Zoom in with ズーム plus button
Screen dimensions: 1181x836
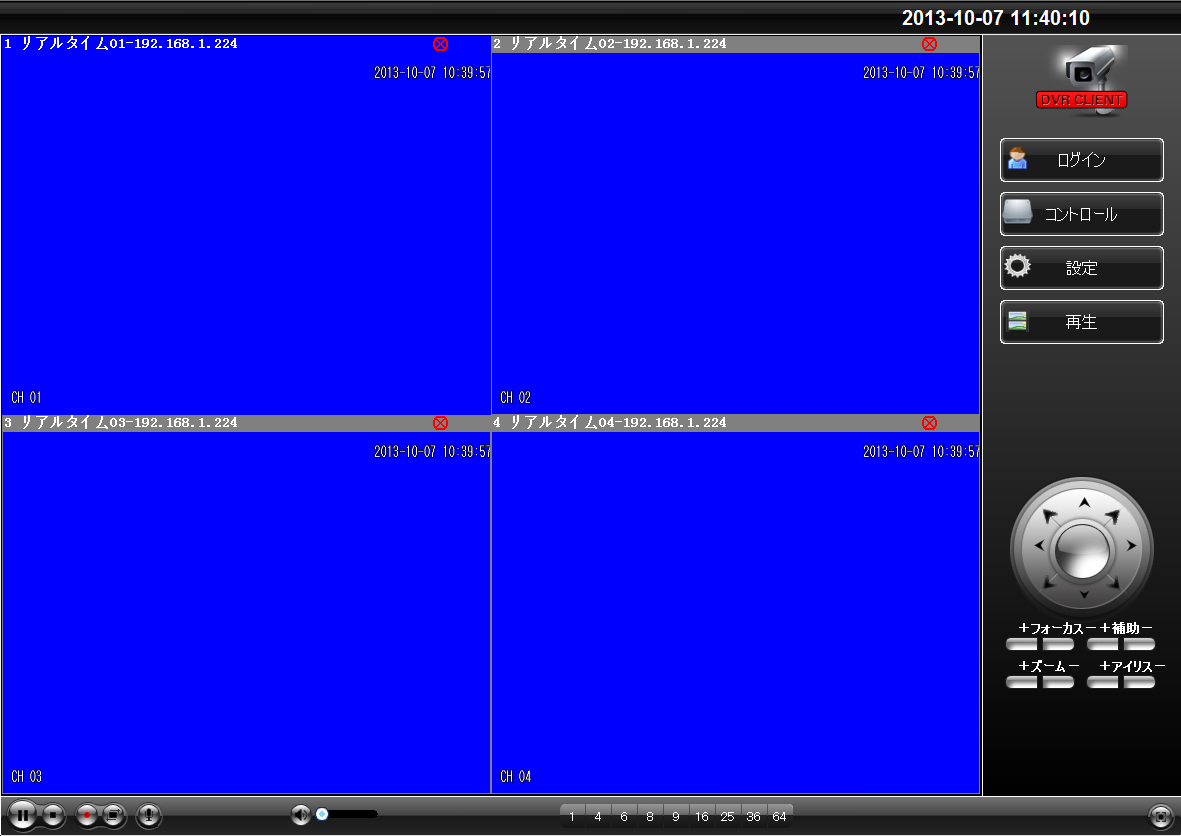pos(1022,682)
